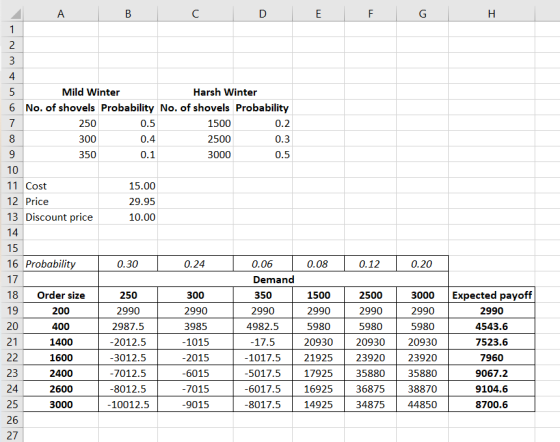This screenshot has width=560, height=442.
Task: Select order size 1400 cell
Action: (61, 342)
